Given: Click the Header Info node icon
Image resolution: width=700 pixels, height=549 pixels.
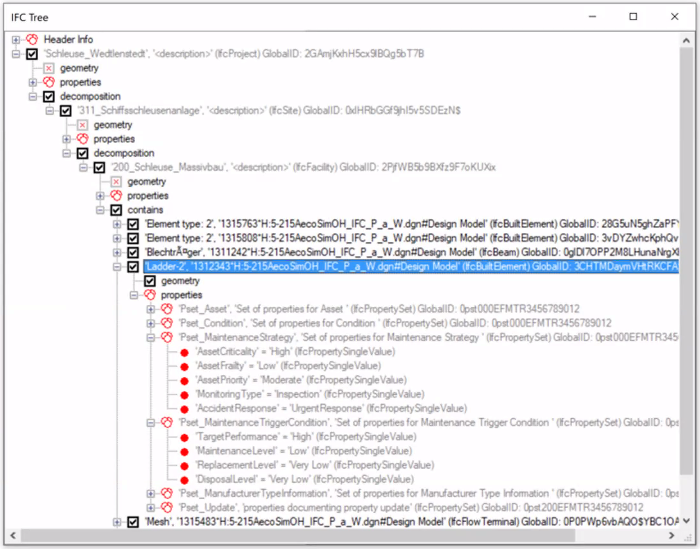Looking at the screenshot, I should pos(32,39).
